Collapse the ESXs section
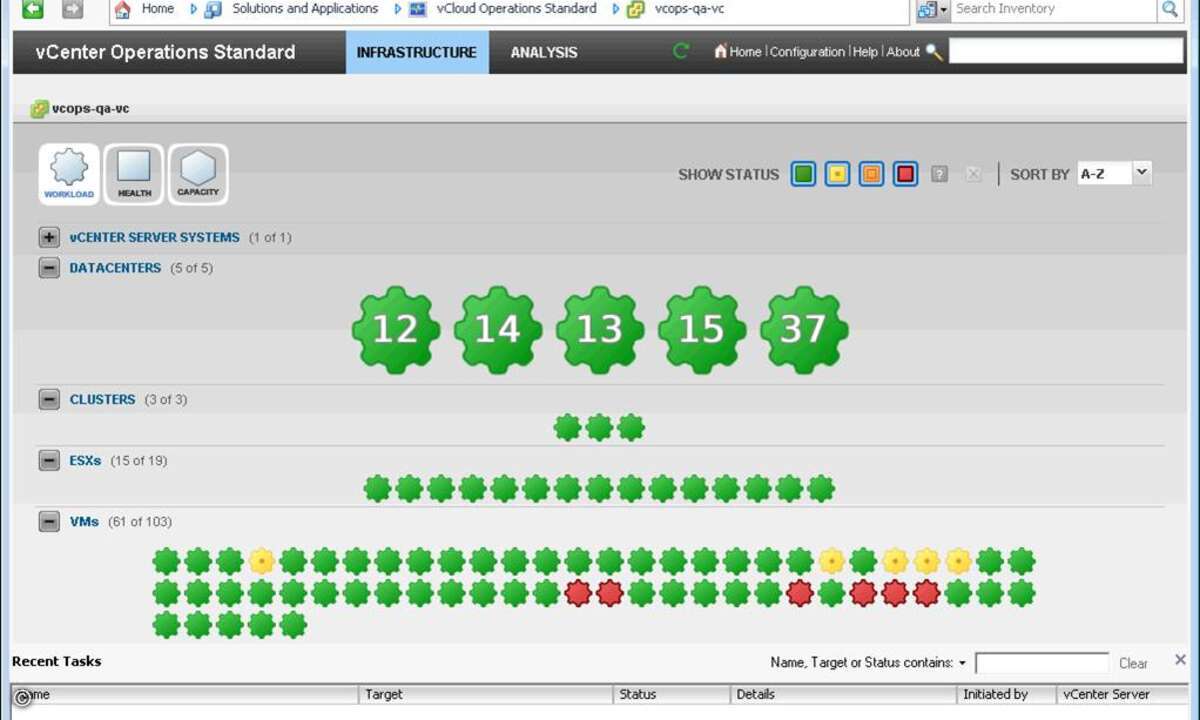This screenshot has height=720, width=1200. (49, 460)
